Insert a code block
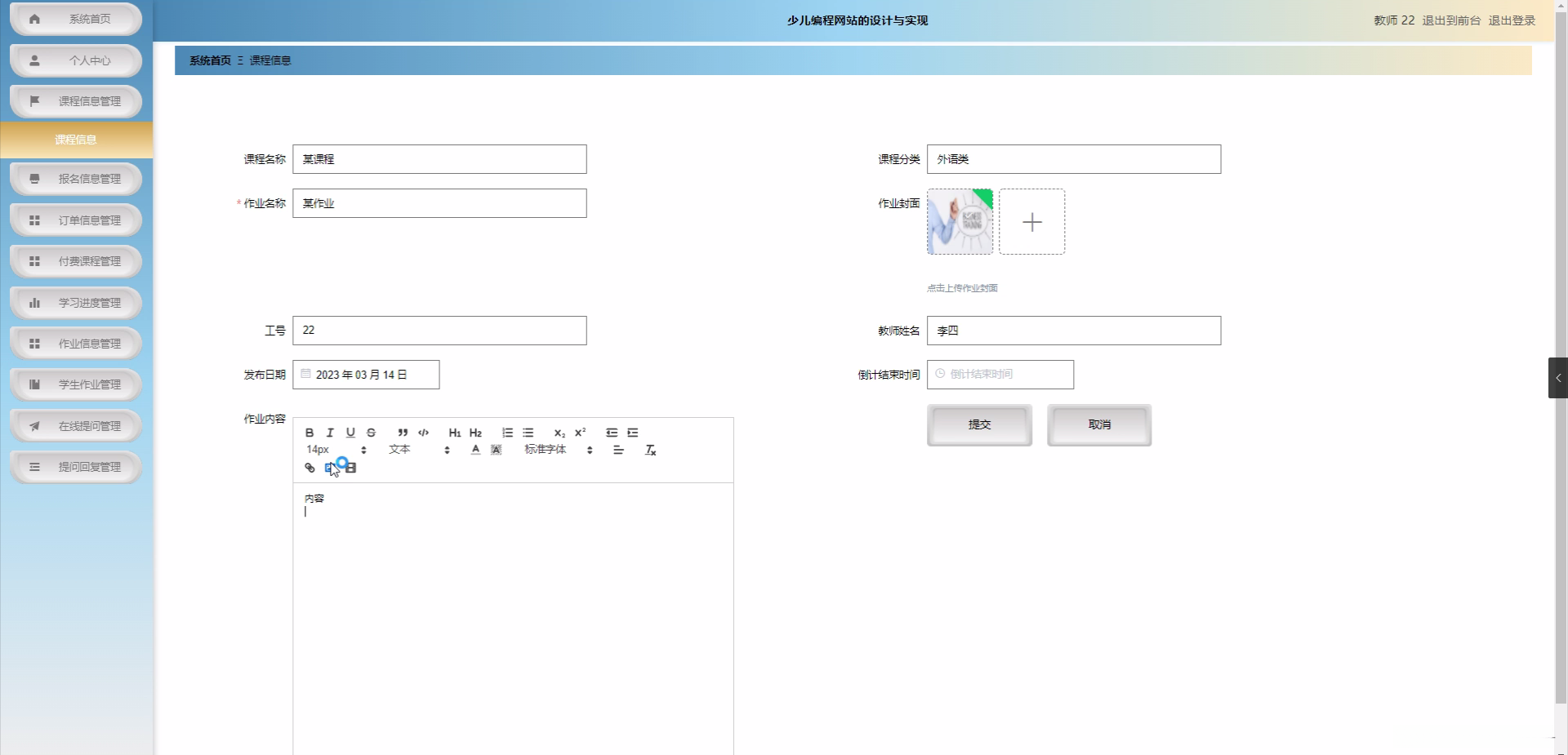This screenshot has width=1568, height=755. pyautogui.click(x=423, y=433)
